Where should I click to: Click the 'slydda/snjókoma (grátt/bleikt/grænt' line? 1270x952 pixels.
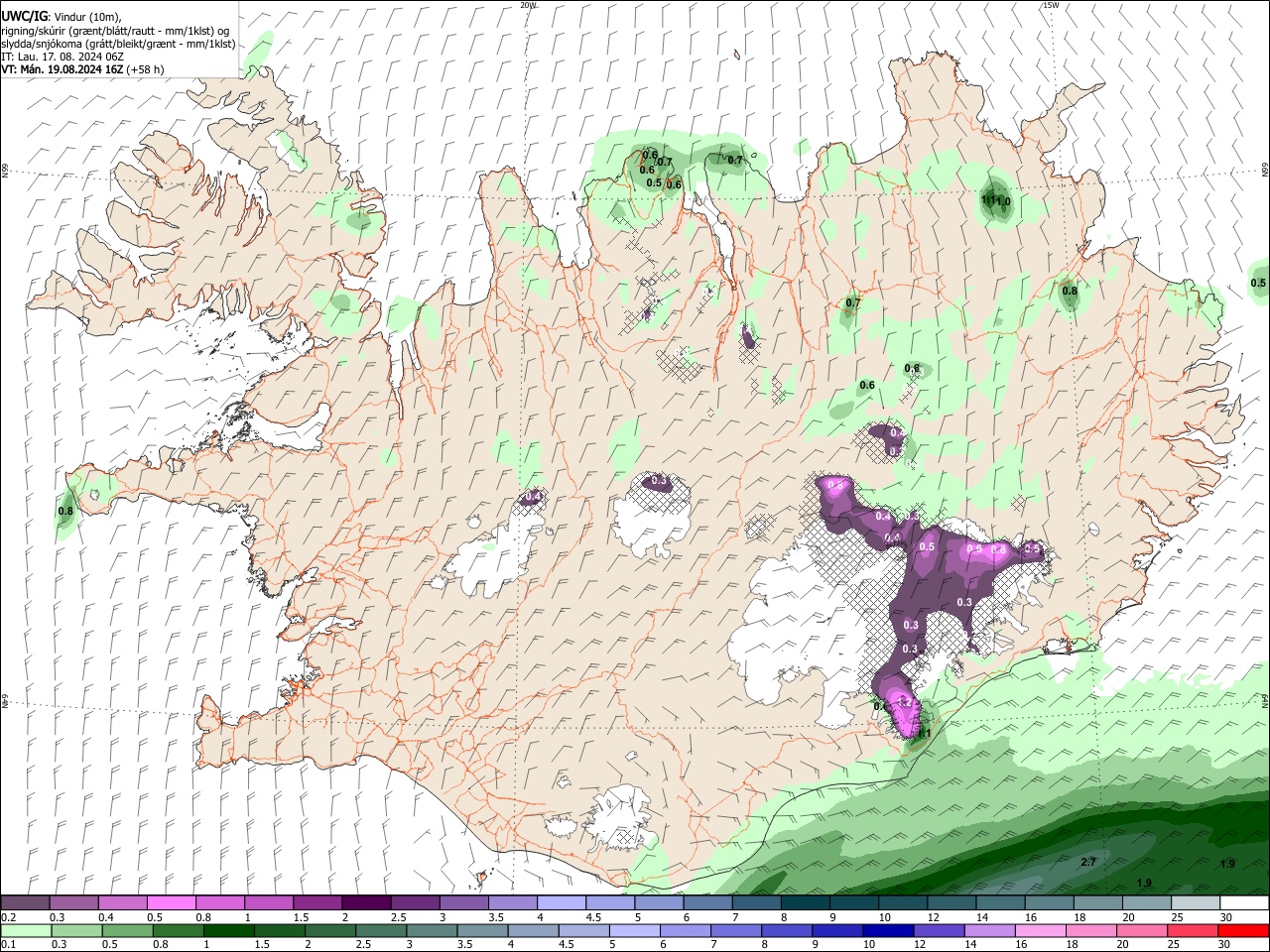click(118, 44)
